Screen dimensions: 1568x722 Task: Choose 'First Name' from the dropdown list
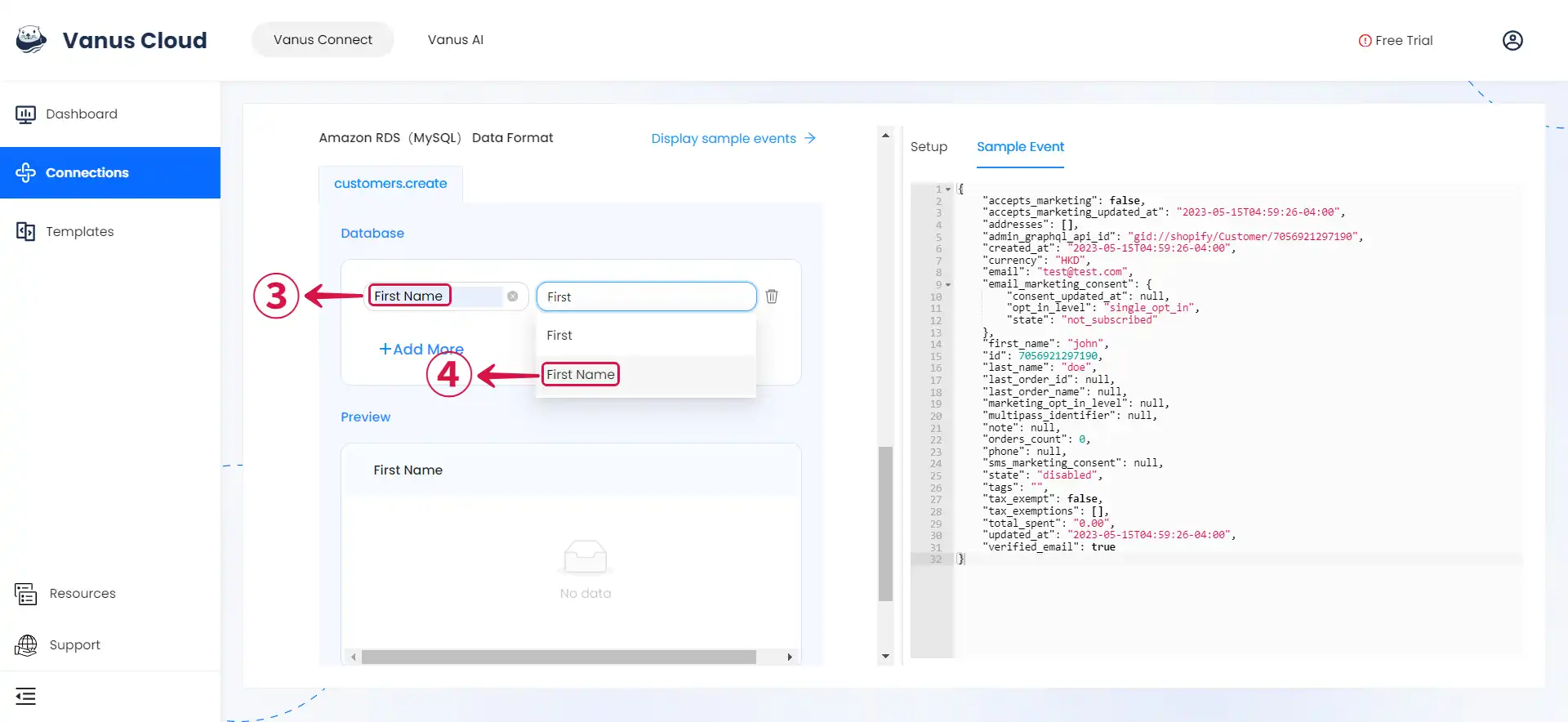click(x=646, y=375)
